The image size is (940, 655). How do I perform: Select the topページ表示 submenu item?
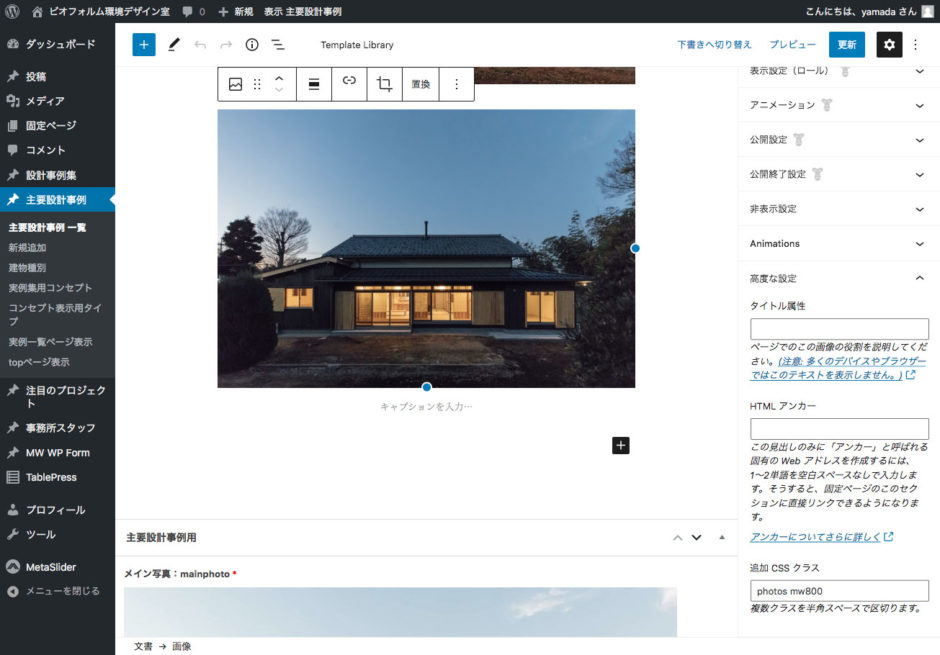click(x=39, y=362)
